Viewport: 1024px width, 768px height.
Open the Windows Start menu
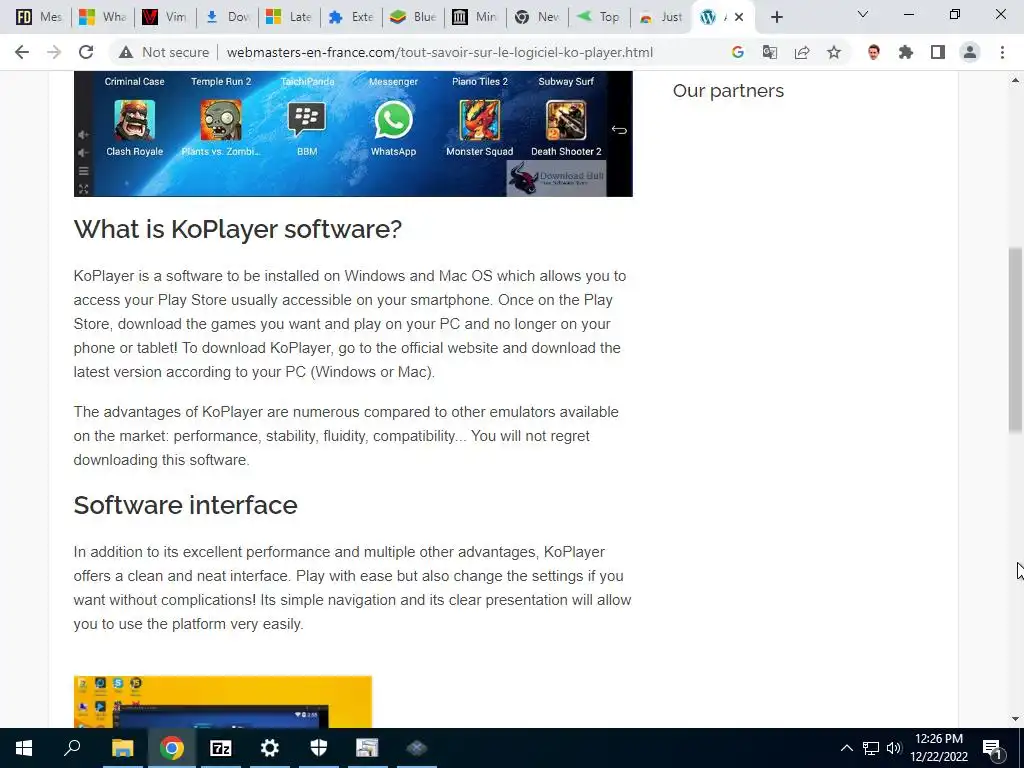[24, 748]
